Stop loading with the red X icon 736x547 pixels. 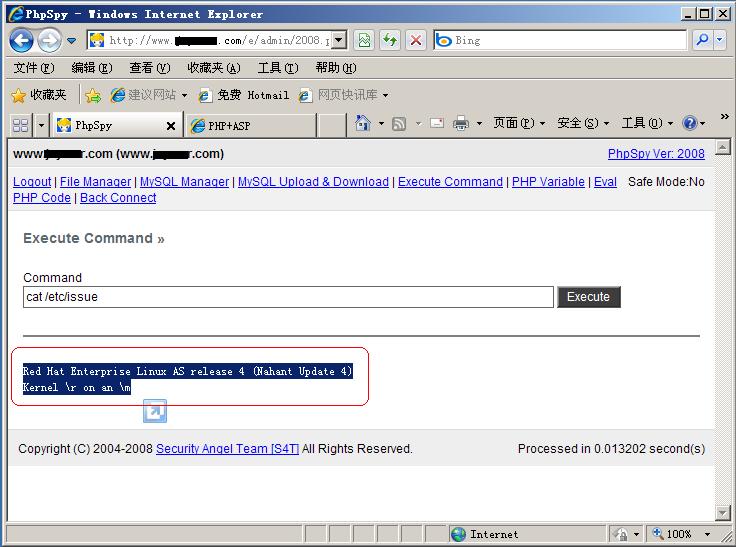(416, 40)
